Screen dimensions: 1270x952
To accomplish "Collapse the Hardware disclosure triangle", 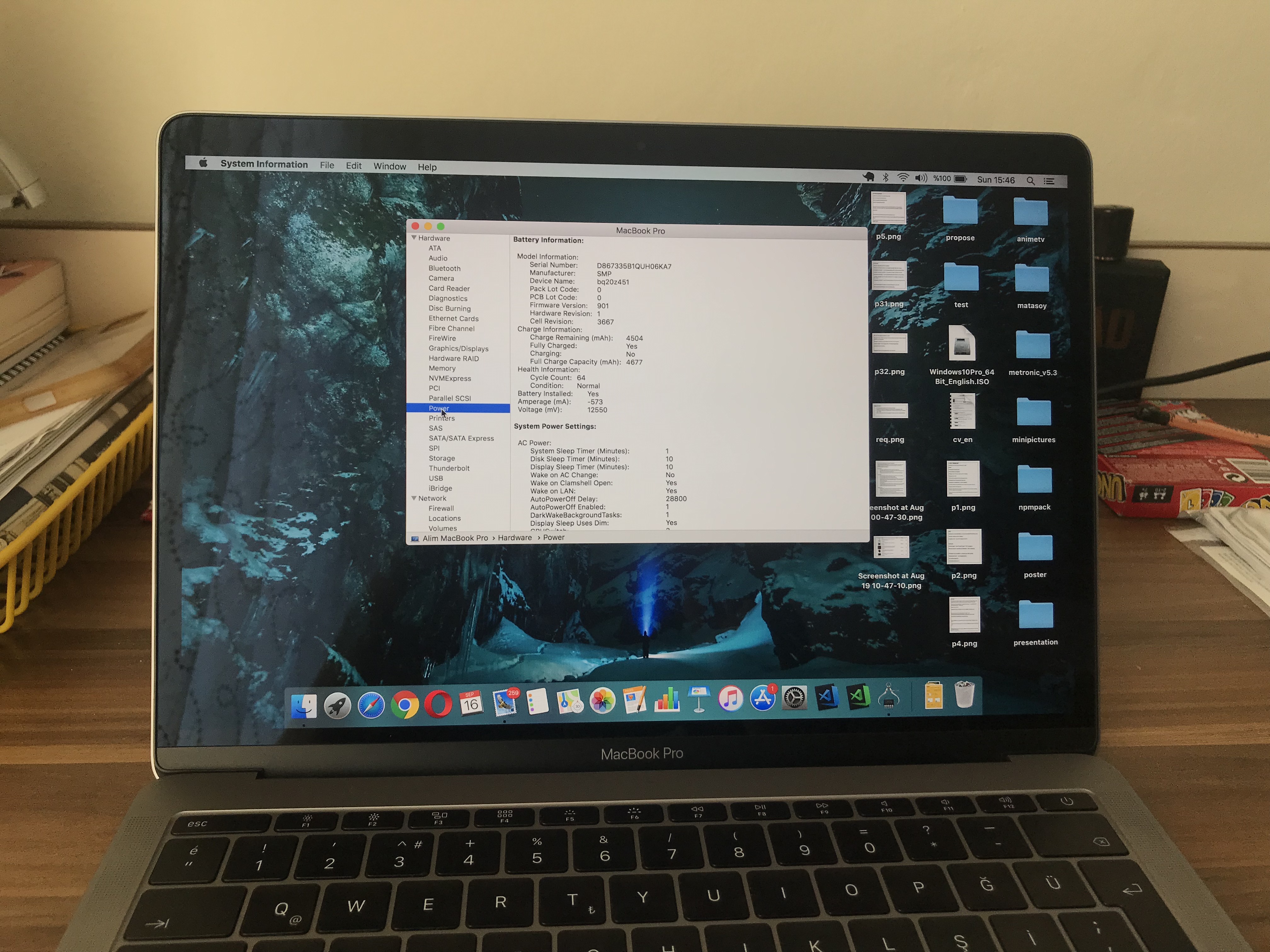I will pyautogui.click(x=414, y=238).
